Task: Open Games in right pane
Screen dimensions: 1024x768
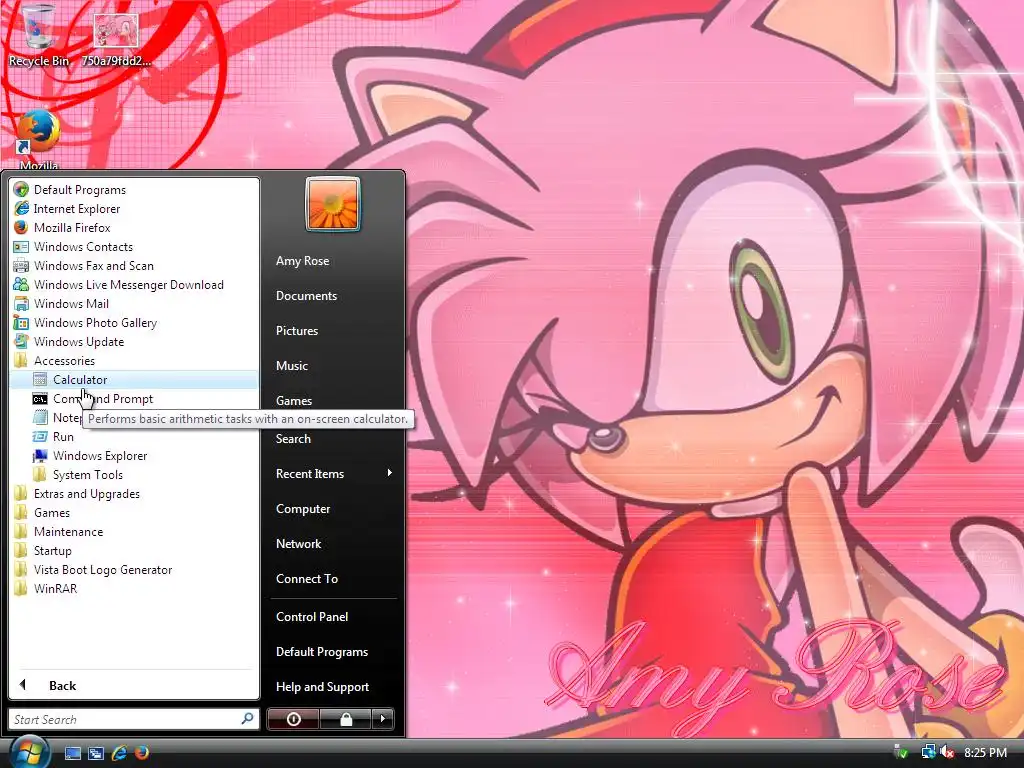Action: [294, 400]
